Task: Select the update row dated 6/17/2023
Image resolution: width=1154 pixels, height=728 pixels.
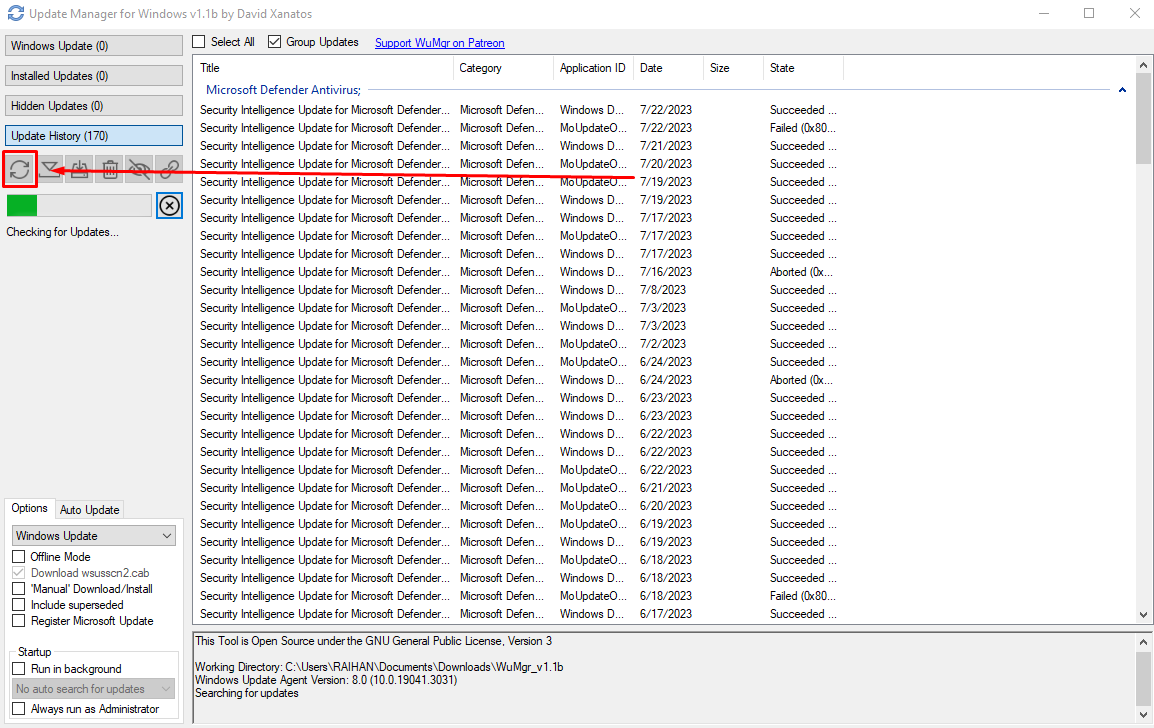Action: point(518,614)
